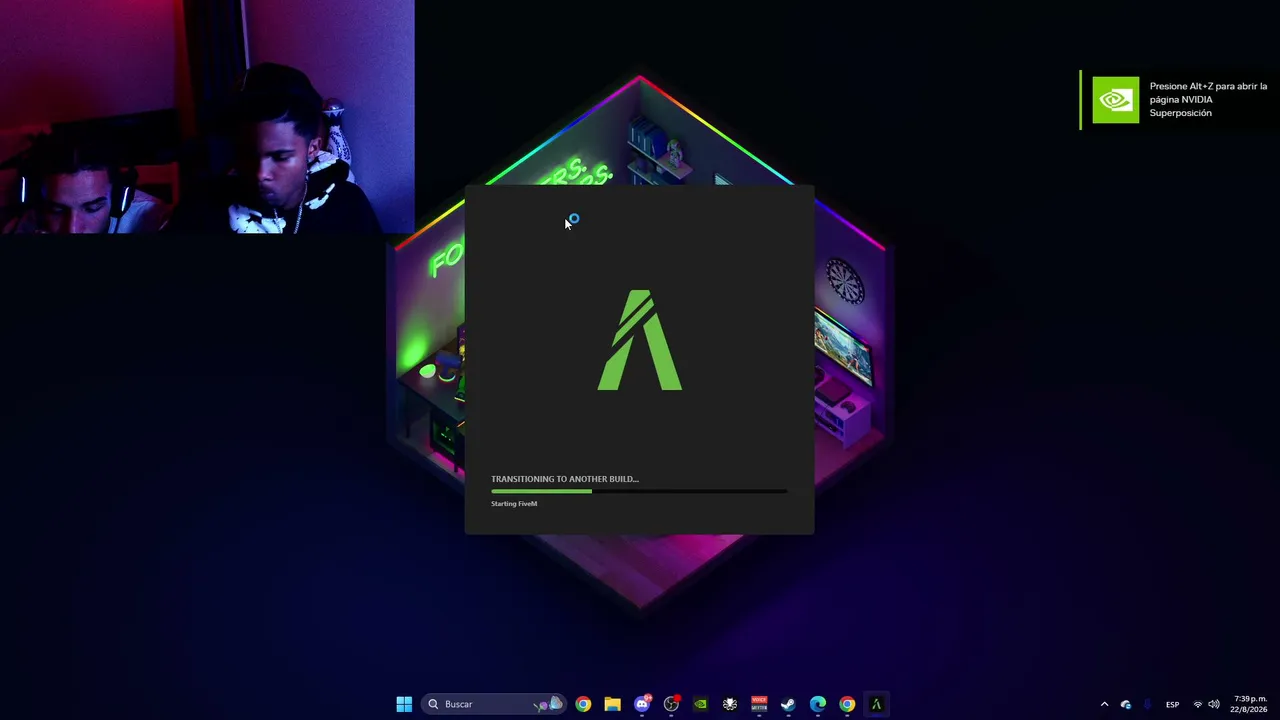Click the "TRANSITIONING TO ANOTHER BUILD..." text
This screenshot has height=720, width=1280.
point(565,479)
